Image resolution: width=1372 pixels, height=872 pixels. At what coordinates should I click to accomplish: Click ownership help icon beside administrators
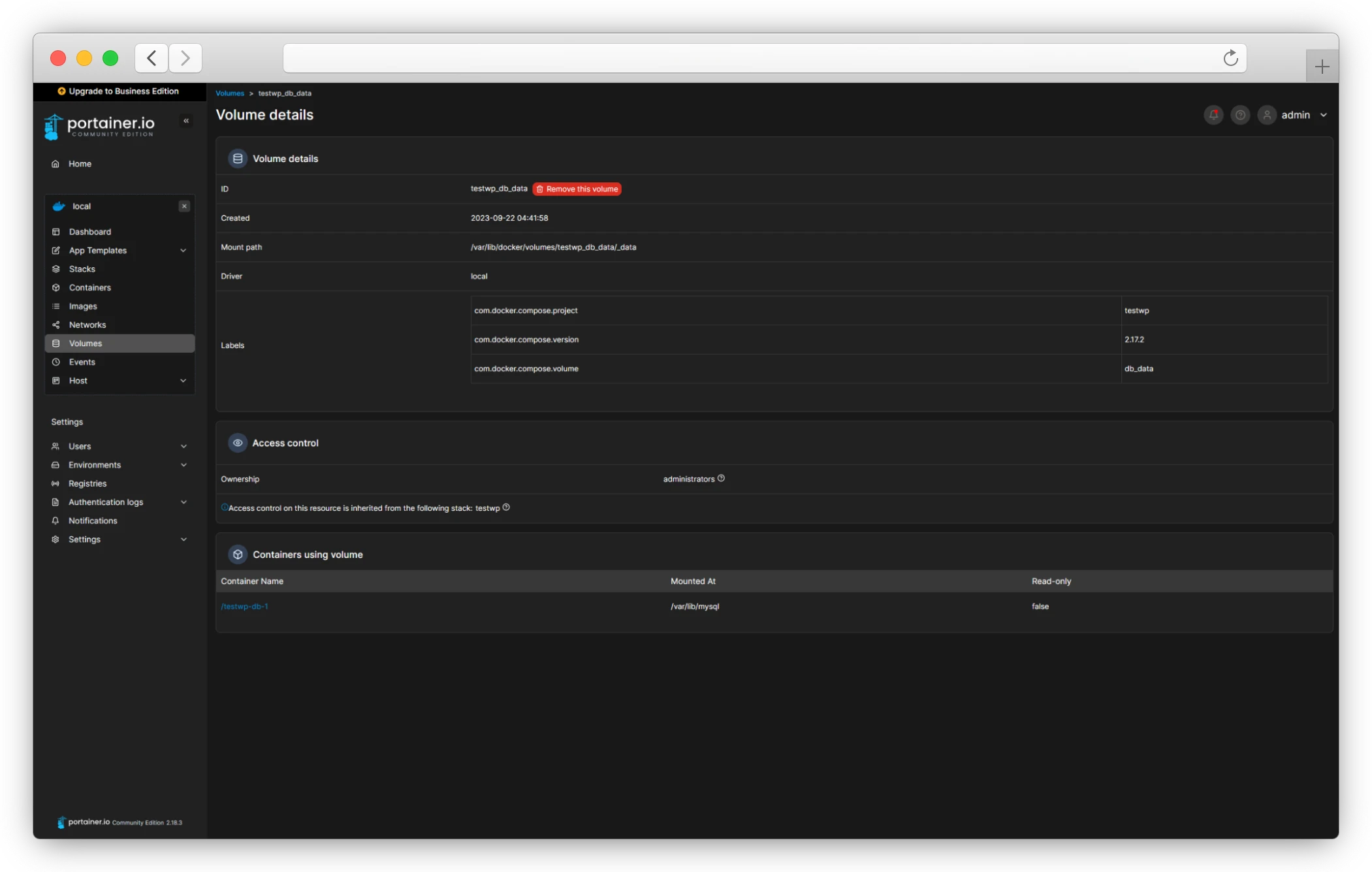point(721,478)
